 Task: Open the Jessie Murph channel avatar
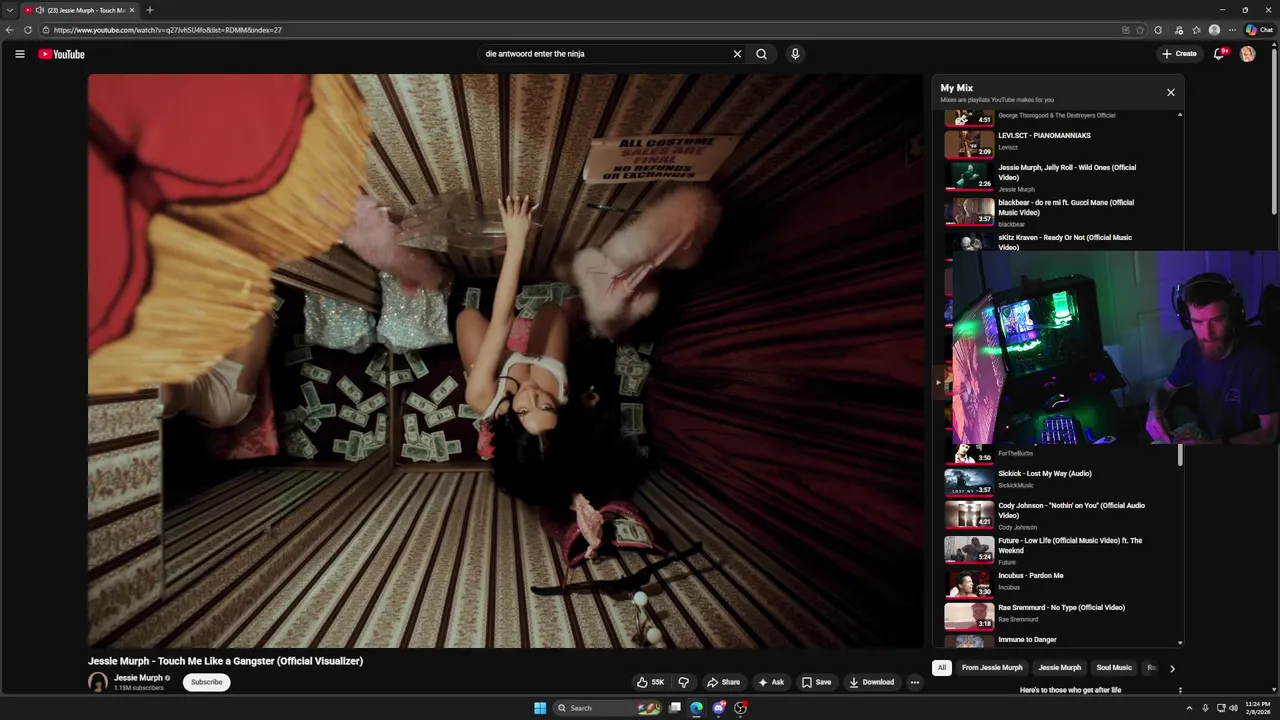pos(98,682)
